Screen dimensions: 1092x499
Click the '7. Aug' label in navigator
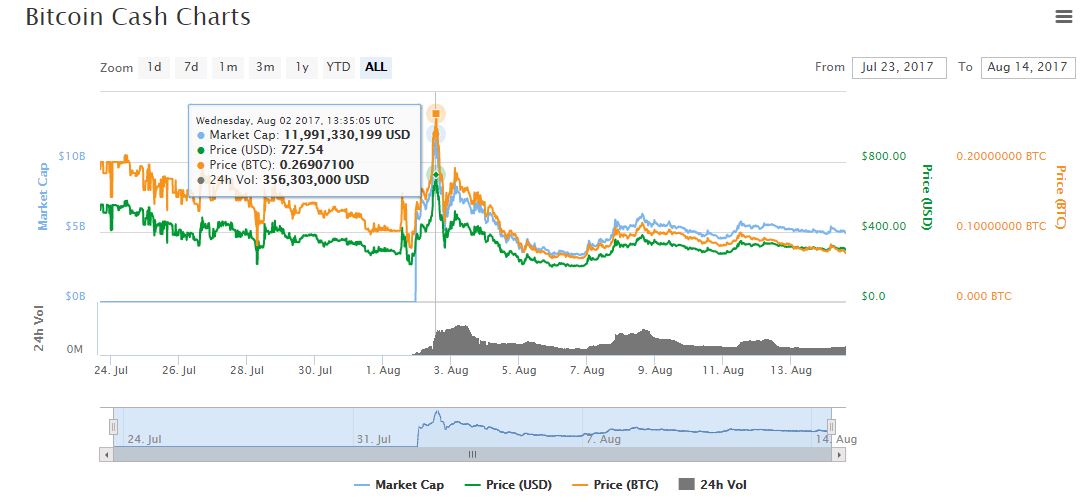(604, 439)
